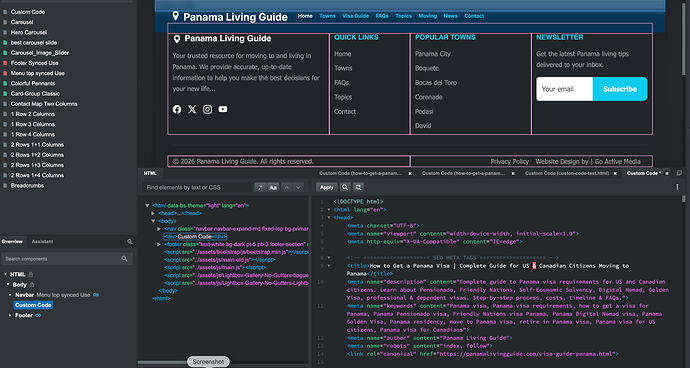The height and width of the screenshot is (368, 690).
Task: Select the HTML panel tab
Action: click(x=150, y=173)
